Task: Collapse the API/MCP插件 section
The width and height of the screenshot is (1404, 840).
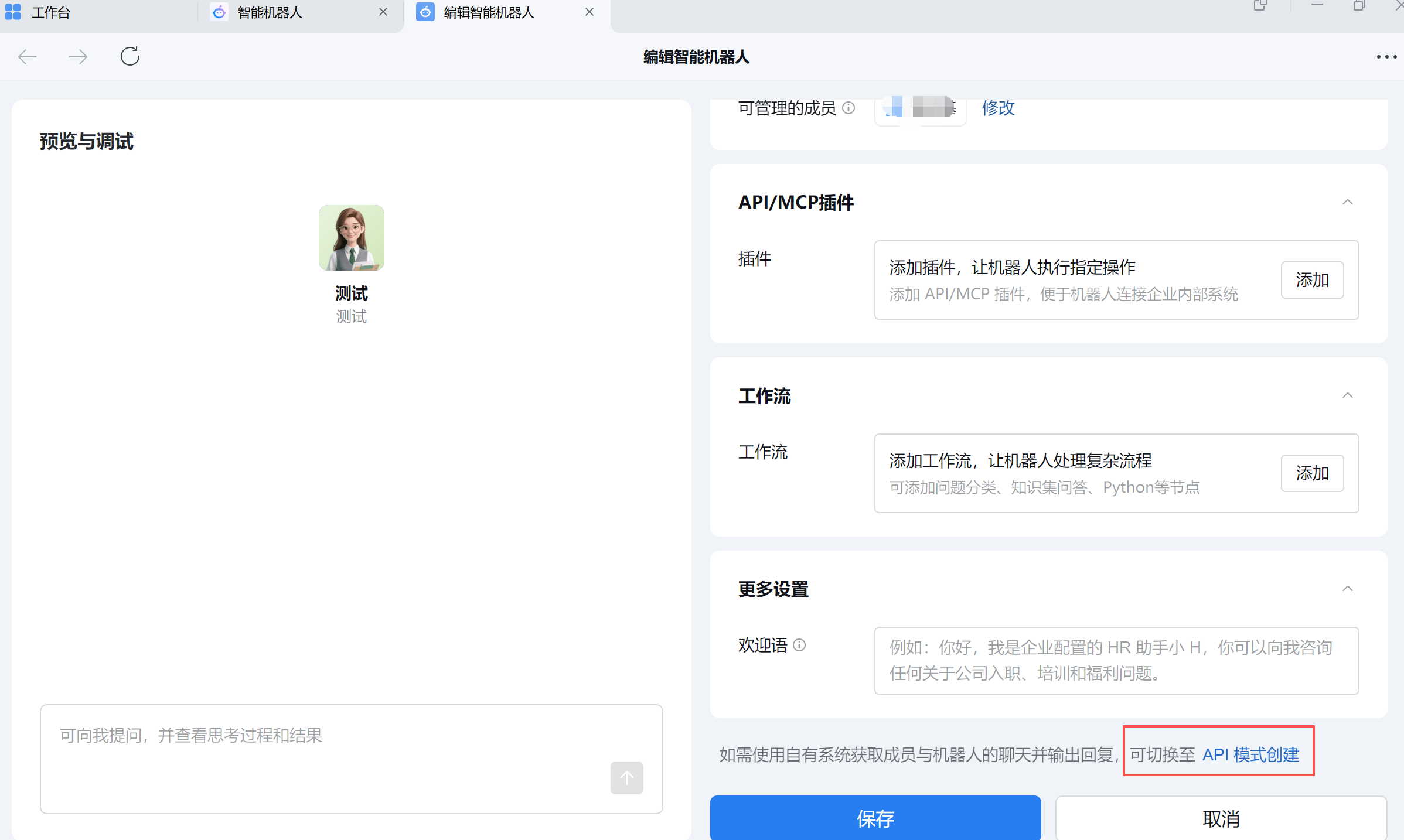Action: (1348, 202)
